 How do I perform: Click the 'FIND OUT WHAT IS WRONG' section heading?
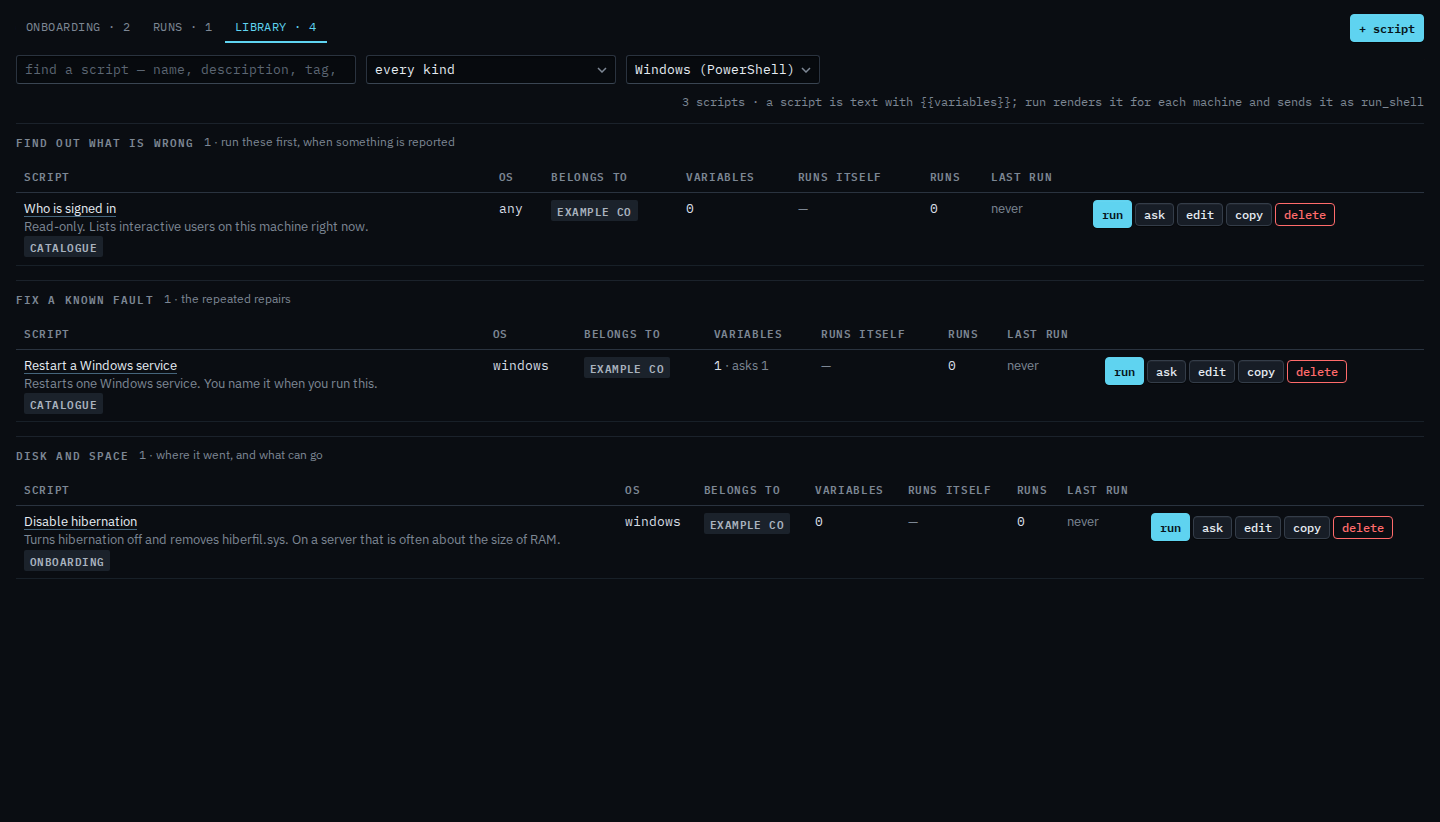click(x=105, y=143)
